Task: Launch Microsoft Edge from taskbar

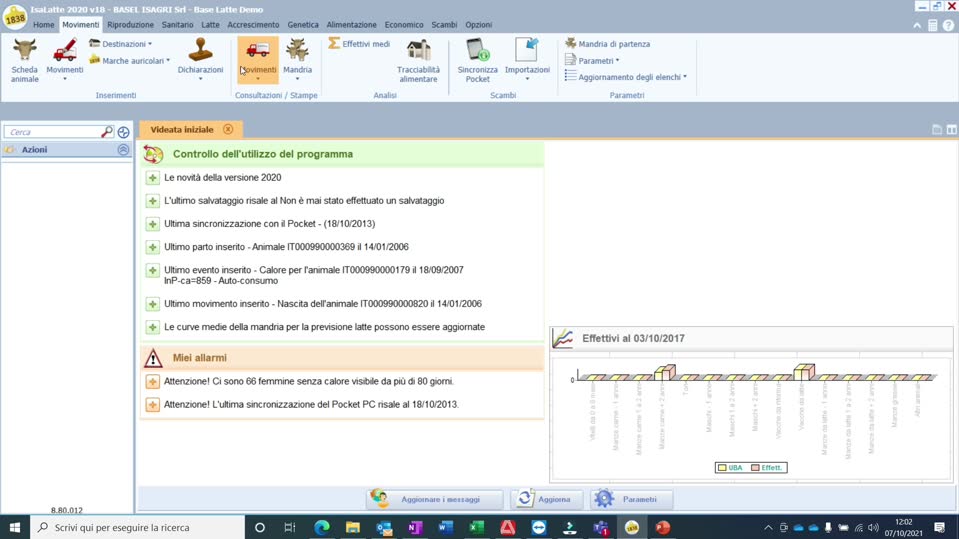Action: tap(322, 527)
